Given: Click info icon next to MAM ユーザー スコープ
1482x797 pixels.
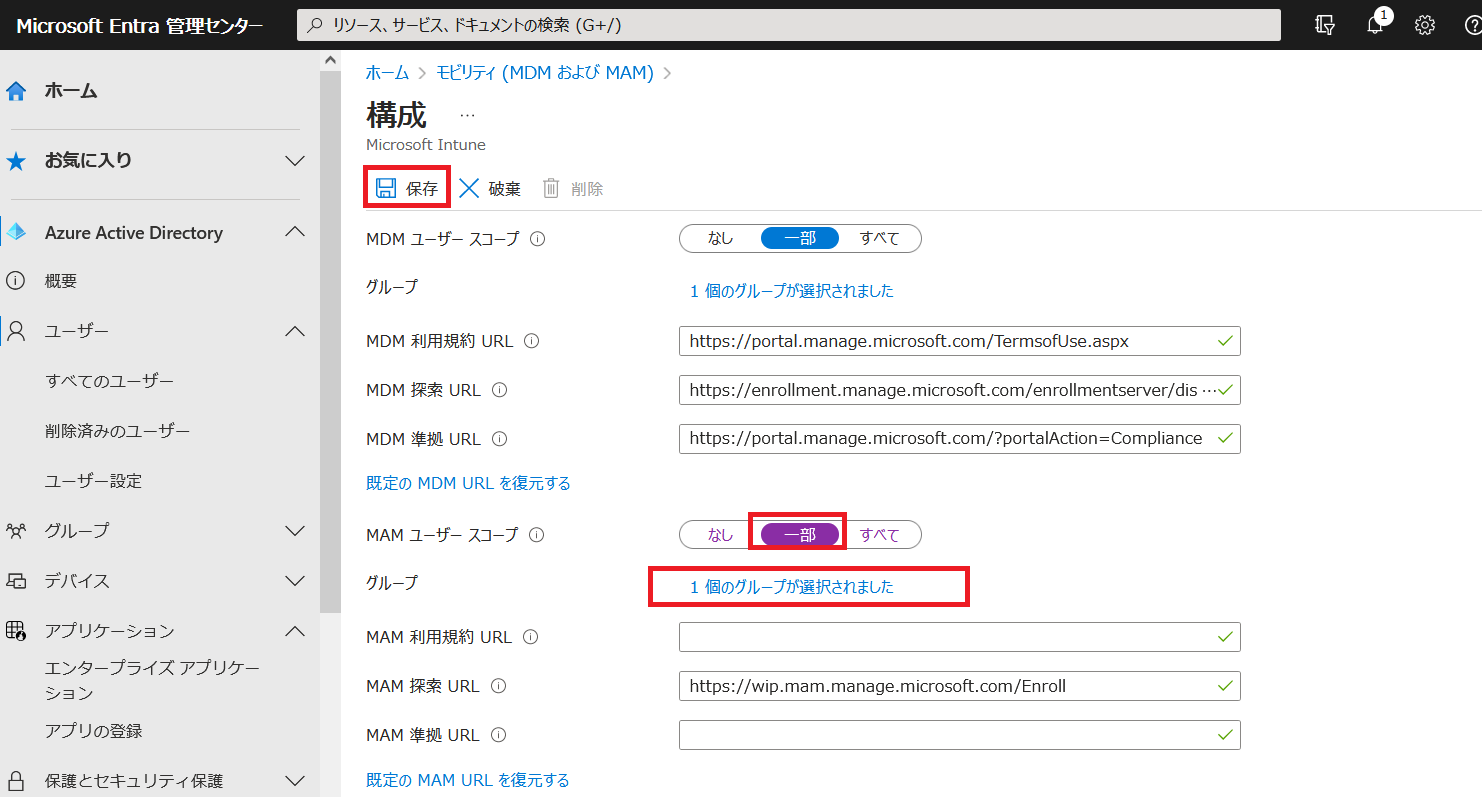Looking at the screenshot, I should coord(536,535).
